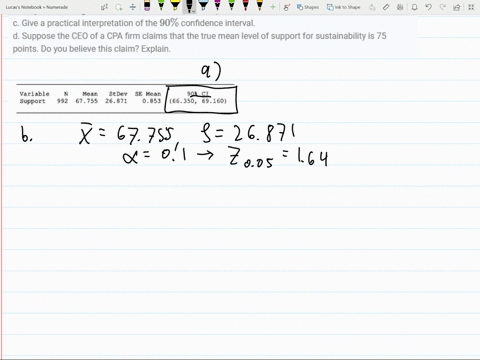Choose the eraser with purple tip

pos(147,6)
